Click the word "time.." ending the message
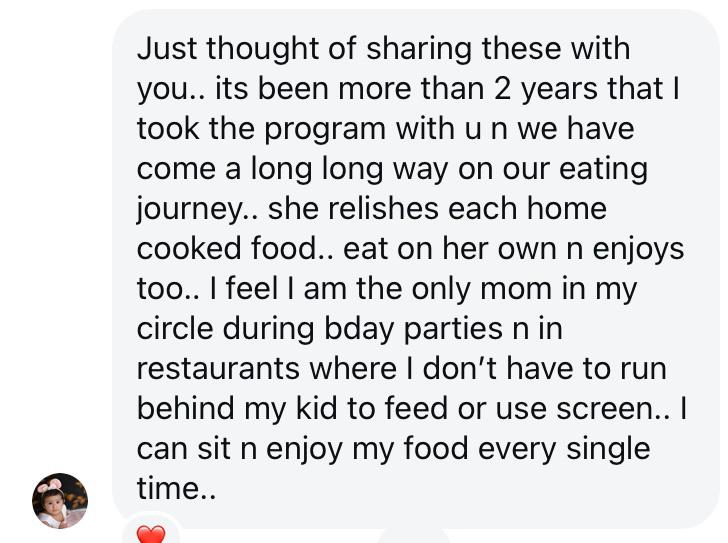Image resolution: width=728 pixels, height=543 pixels. [x=175, y=489]
